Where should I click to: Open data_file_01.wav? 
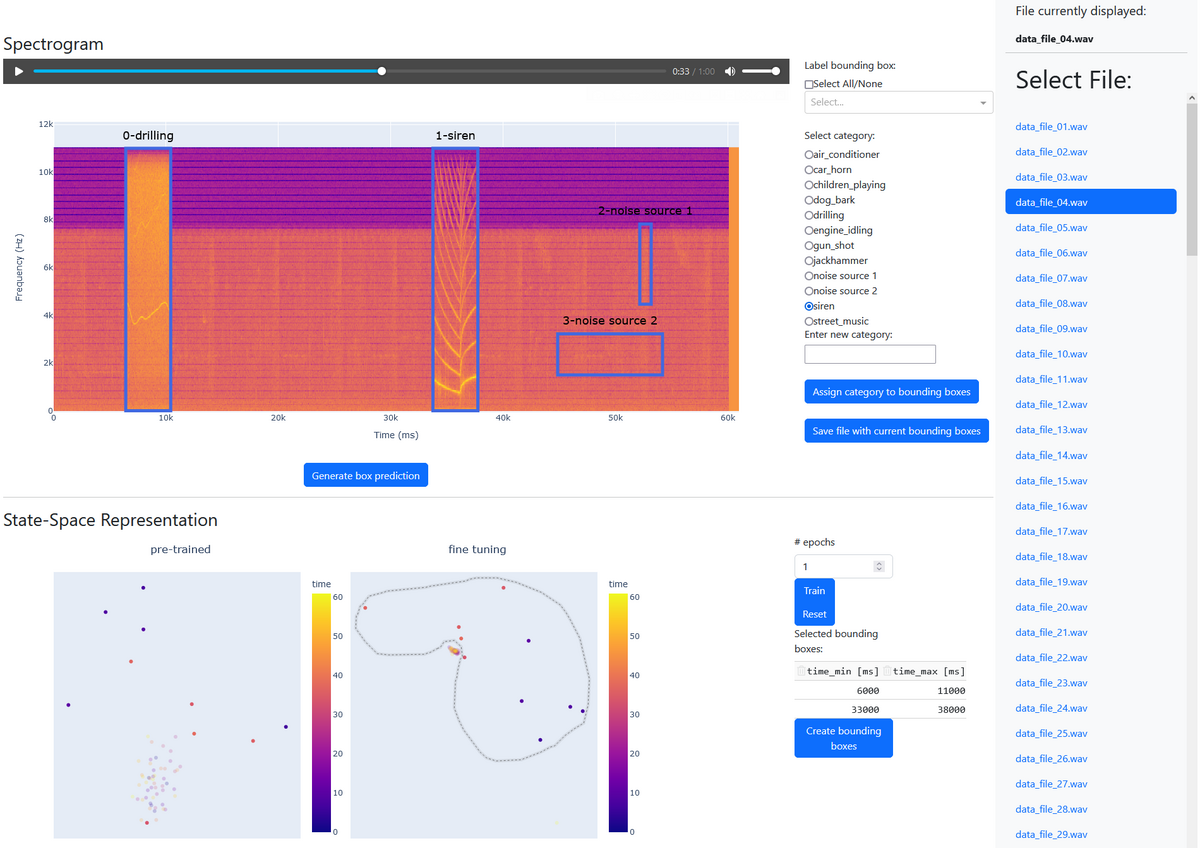pos(1051,126)
